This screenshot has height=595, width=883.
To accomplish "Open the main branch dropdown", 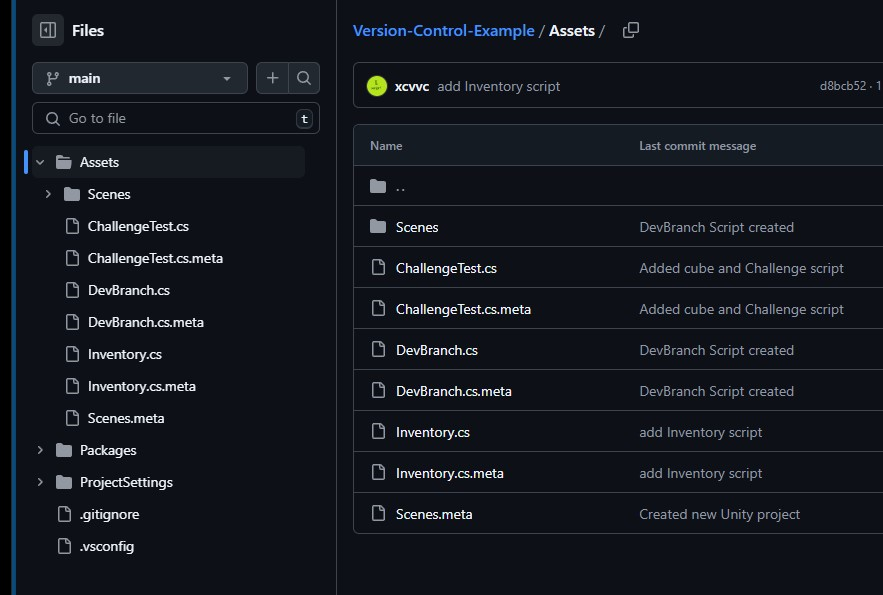I will click(x=140, y=78).
